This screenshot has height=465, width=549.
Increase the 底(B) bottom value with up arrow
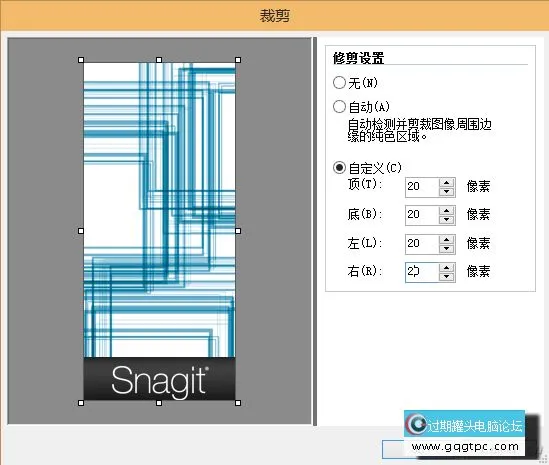[446, 210]
